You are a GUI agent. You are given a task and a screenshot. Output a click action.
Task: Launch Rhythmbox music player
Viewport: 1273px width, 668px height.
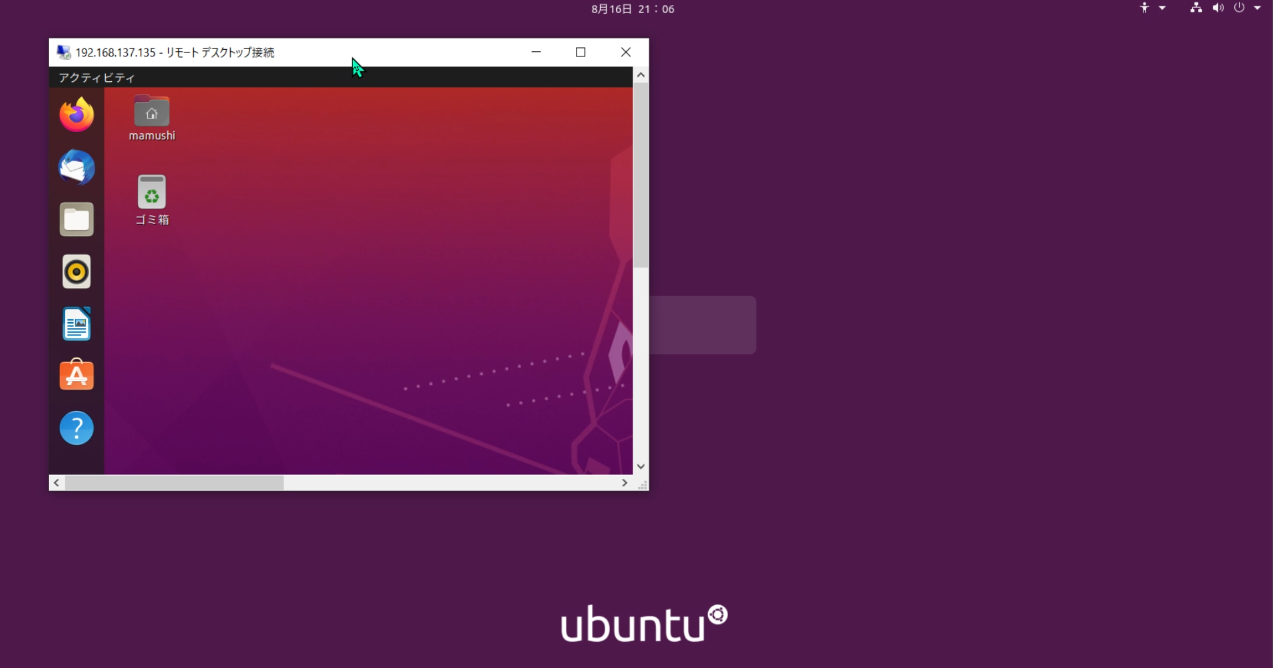77,271
